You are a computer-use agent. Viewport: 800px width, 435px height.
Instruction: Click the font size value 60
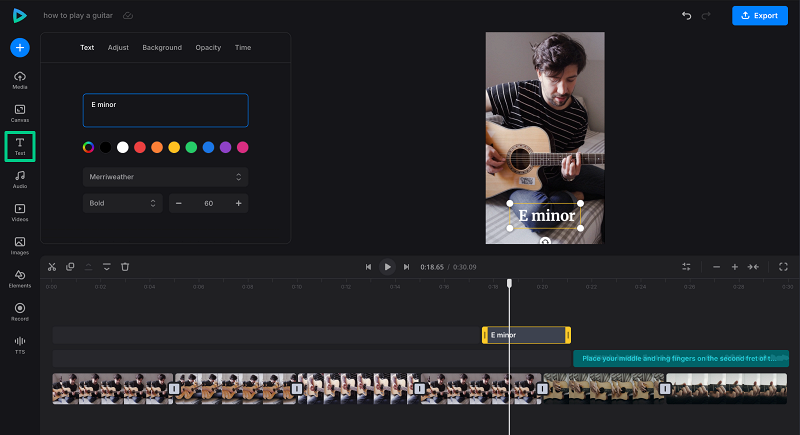pyautogui.click(x=209, y=203)
